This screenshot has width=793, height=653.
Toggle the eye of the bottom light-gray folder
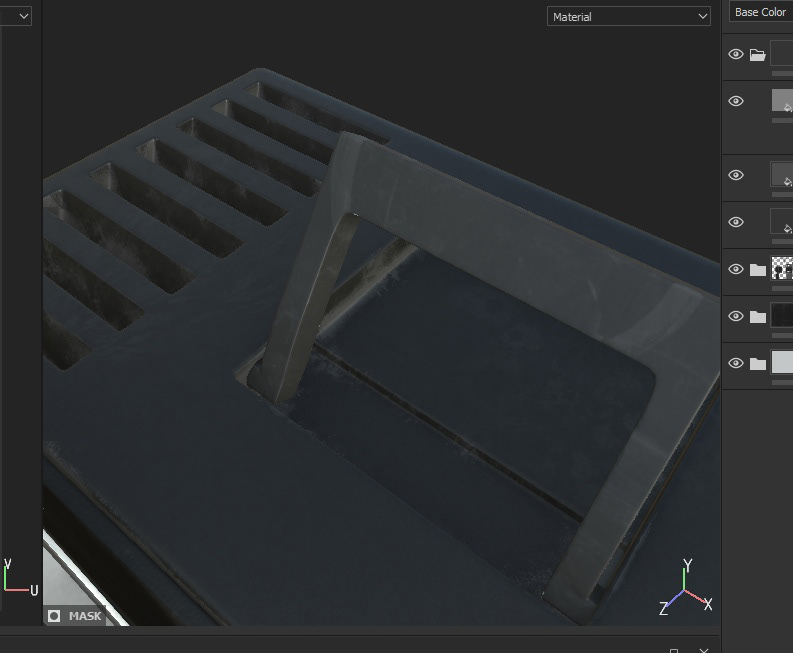736,363
